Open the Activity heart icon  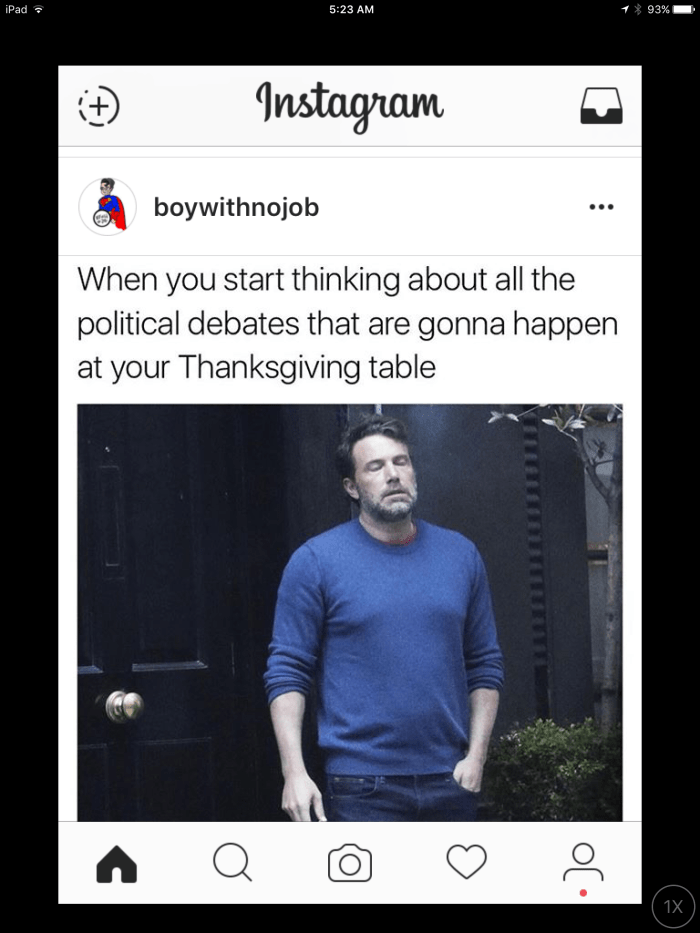click(467, 862)
